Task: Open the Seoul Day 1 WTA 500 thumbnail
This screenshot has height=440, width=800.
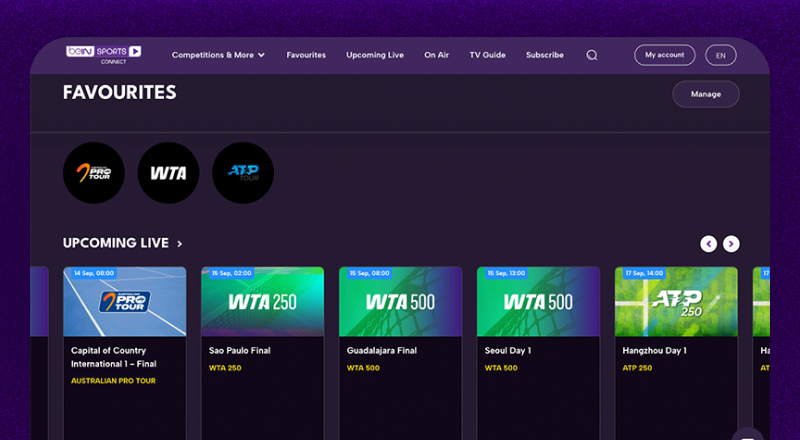Action: [x=538, y=302]
